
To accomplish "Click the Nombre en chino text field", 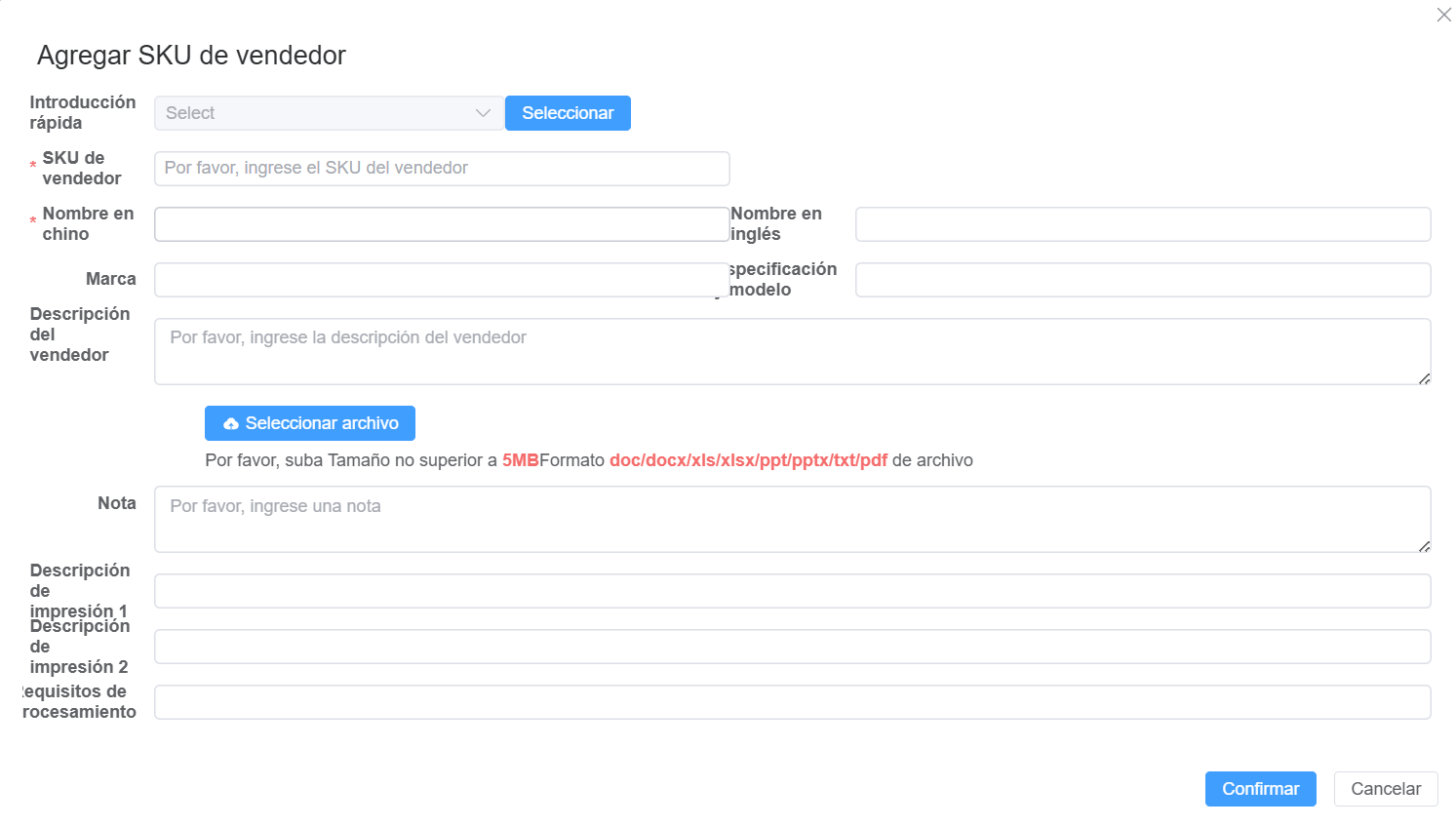I will coord(441,224).
